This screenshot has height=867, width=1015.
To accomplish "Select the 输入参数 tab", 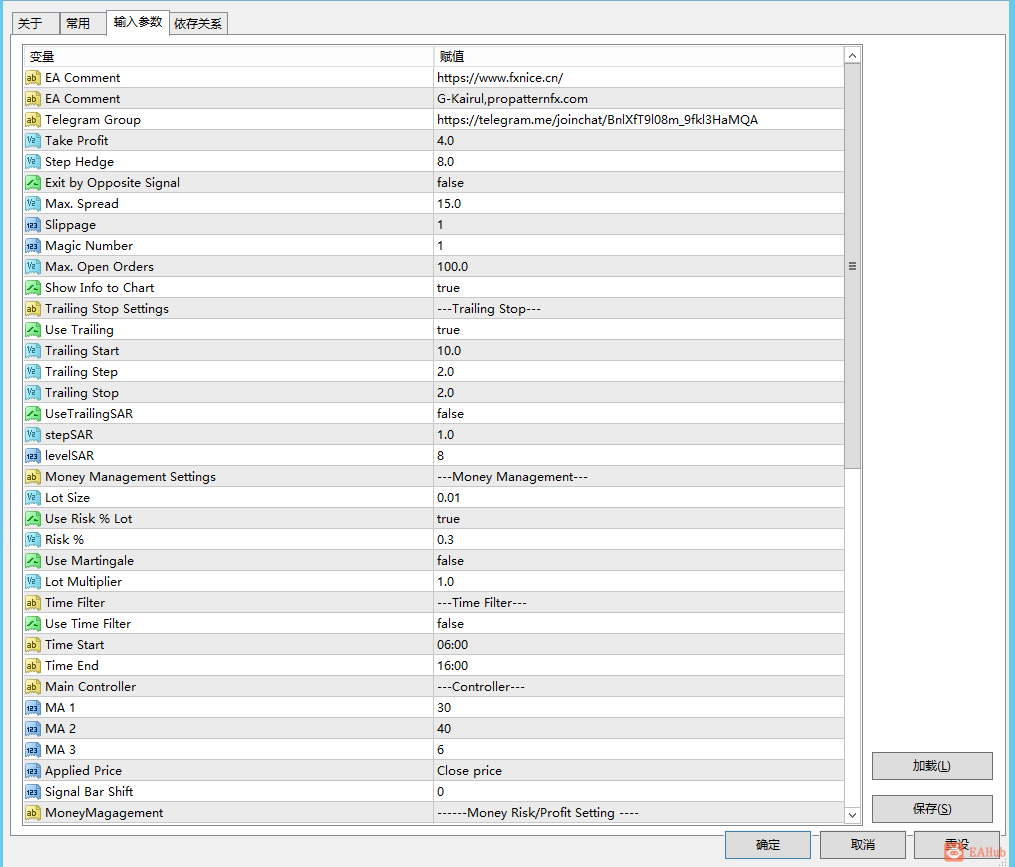I will coord(138,22).
